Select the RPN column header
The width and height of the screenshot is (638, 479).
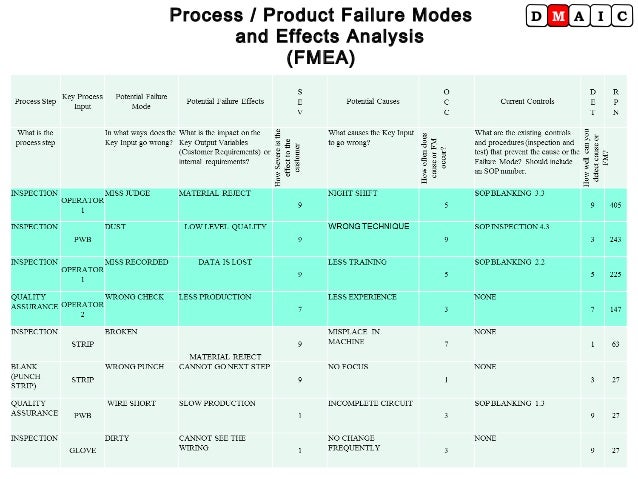[616, 102]
